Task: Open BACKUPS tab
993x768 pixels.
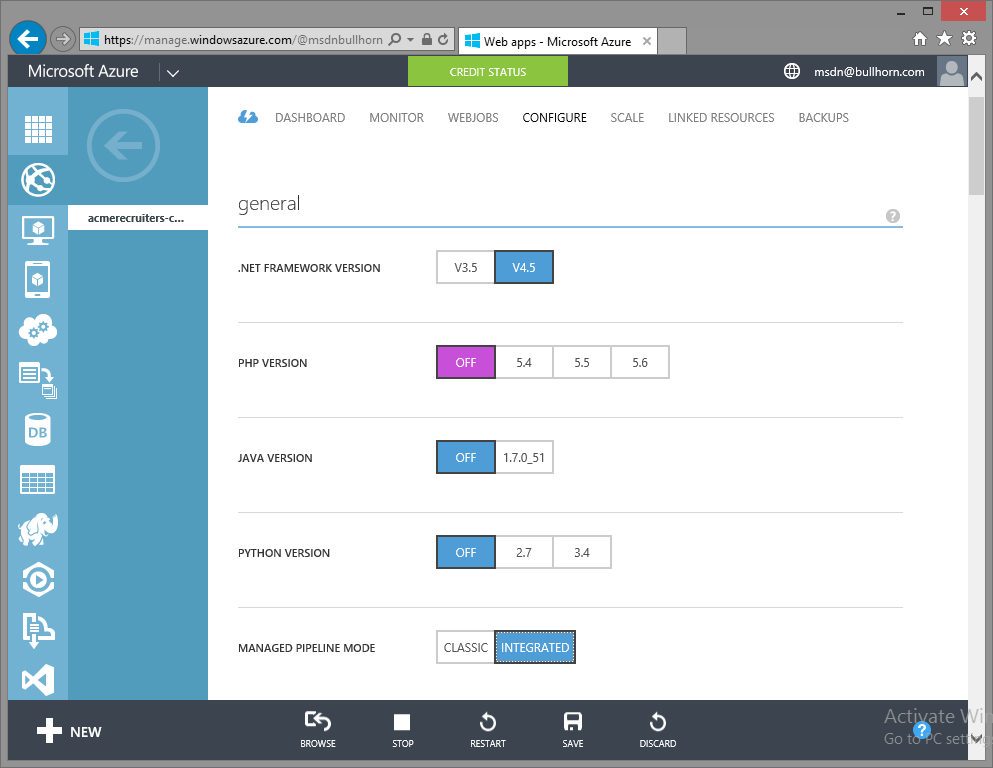Action: pos(823,118)
